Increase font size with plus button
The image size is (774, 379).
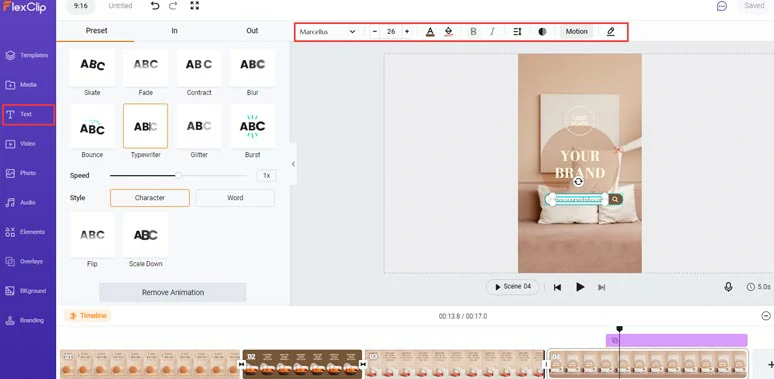407,32
